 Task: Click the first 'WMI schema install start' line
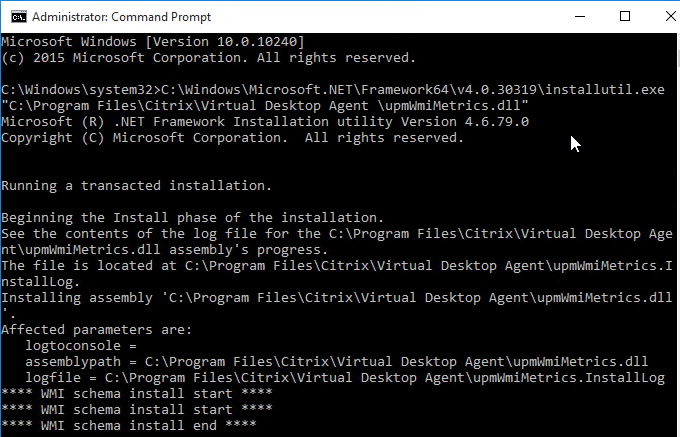point(137,393)
